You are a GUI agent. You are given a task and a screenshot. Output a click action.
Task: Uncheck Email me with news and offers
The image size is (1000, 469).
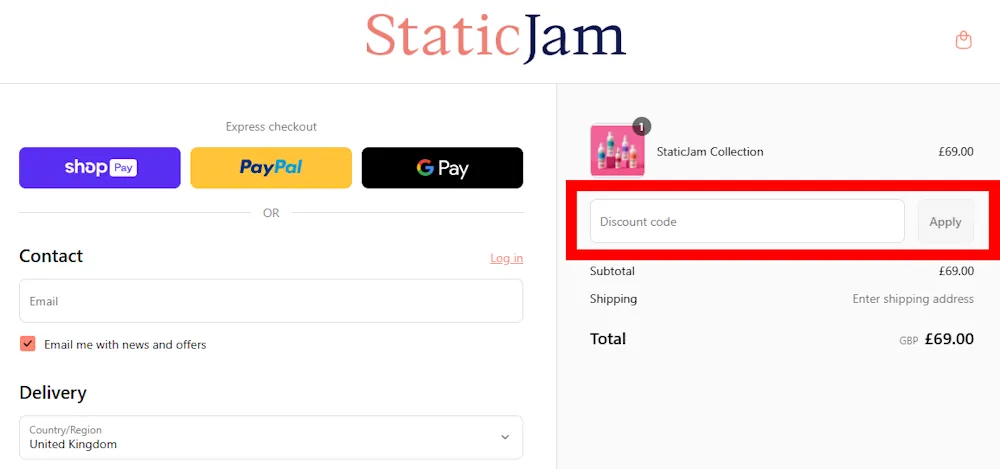tap(27, 344)
